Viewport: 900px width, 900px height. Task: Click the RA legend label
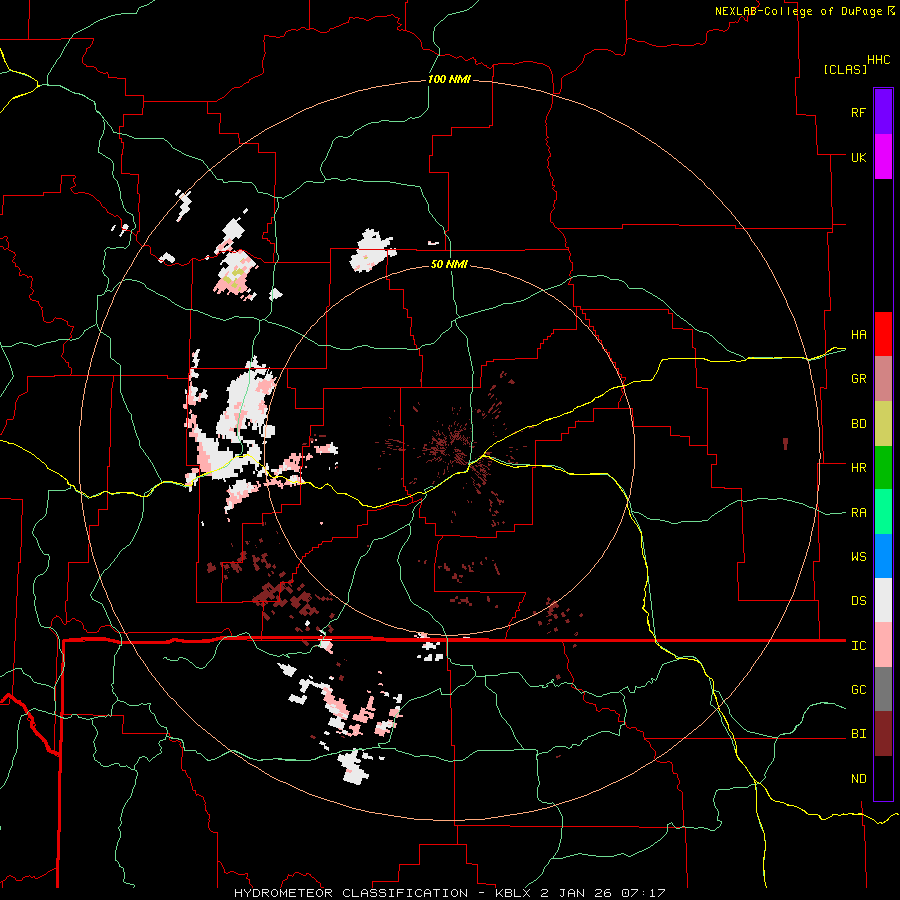click(x=858, y=513)
